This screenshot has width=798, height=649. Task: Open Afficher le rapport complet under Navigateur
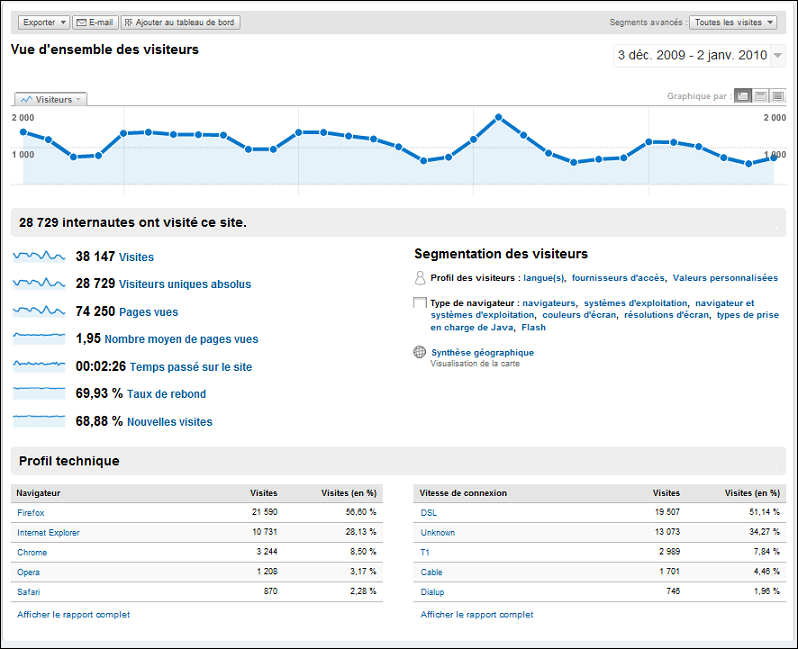pyautogui.click(x=73, y=615)
